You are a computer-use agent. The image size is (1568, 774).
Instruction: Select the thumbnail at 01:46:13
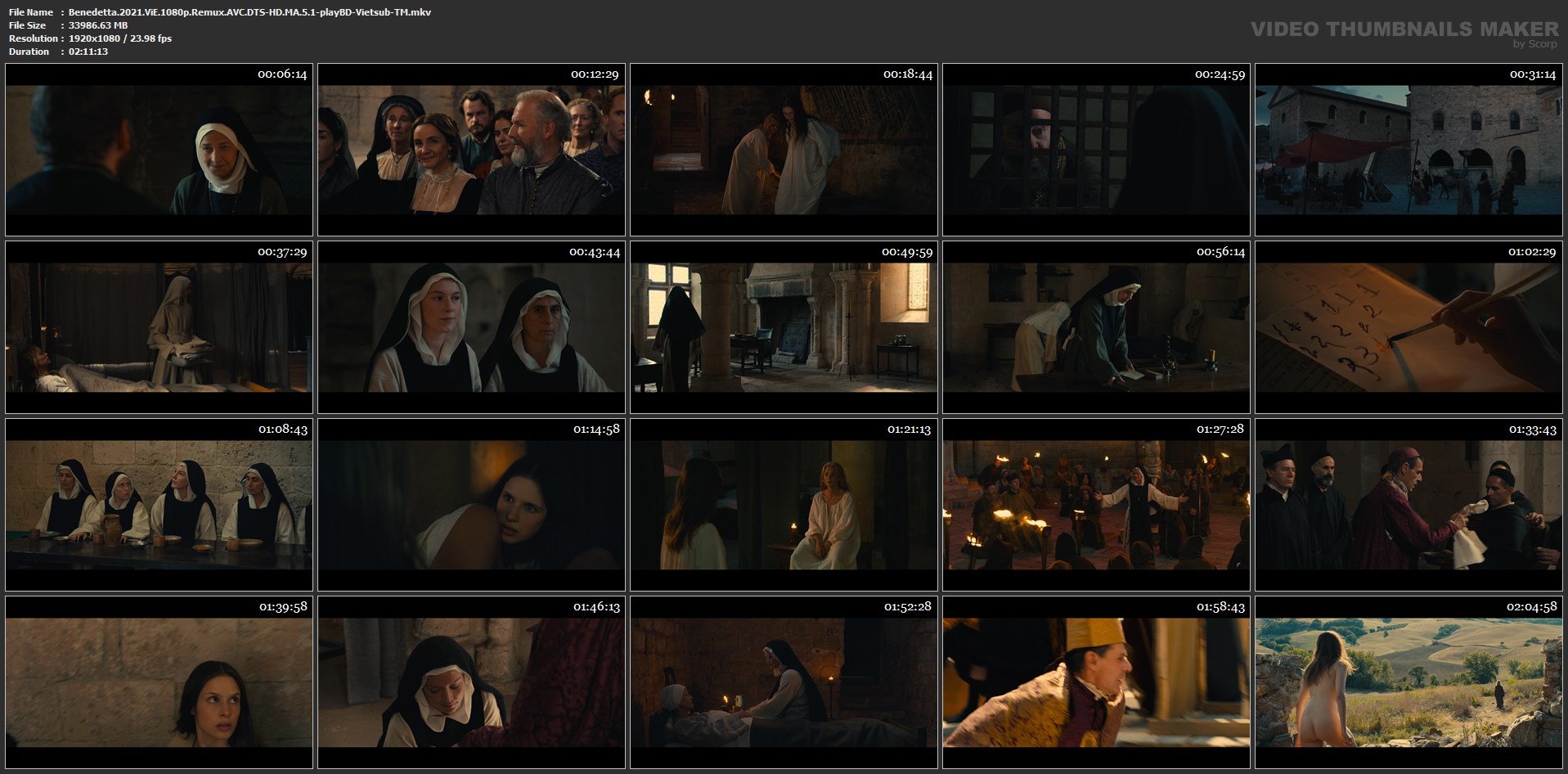[471, 682]
